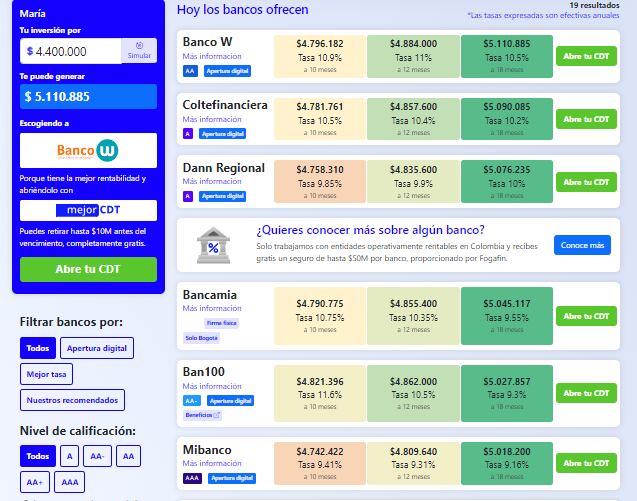Click Apertura digital badge under Coltefinanciera

pyautogui.click(x=224, y=133)
